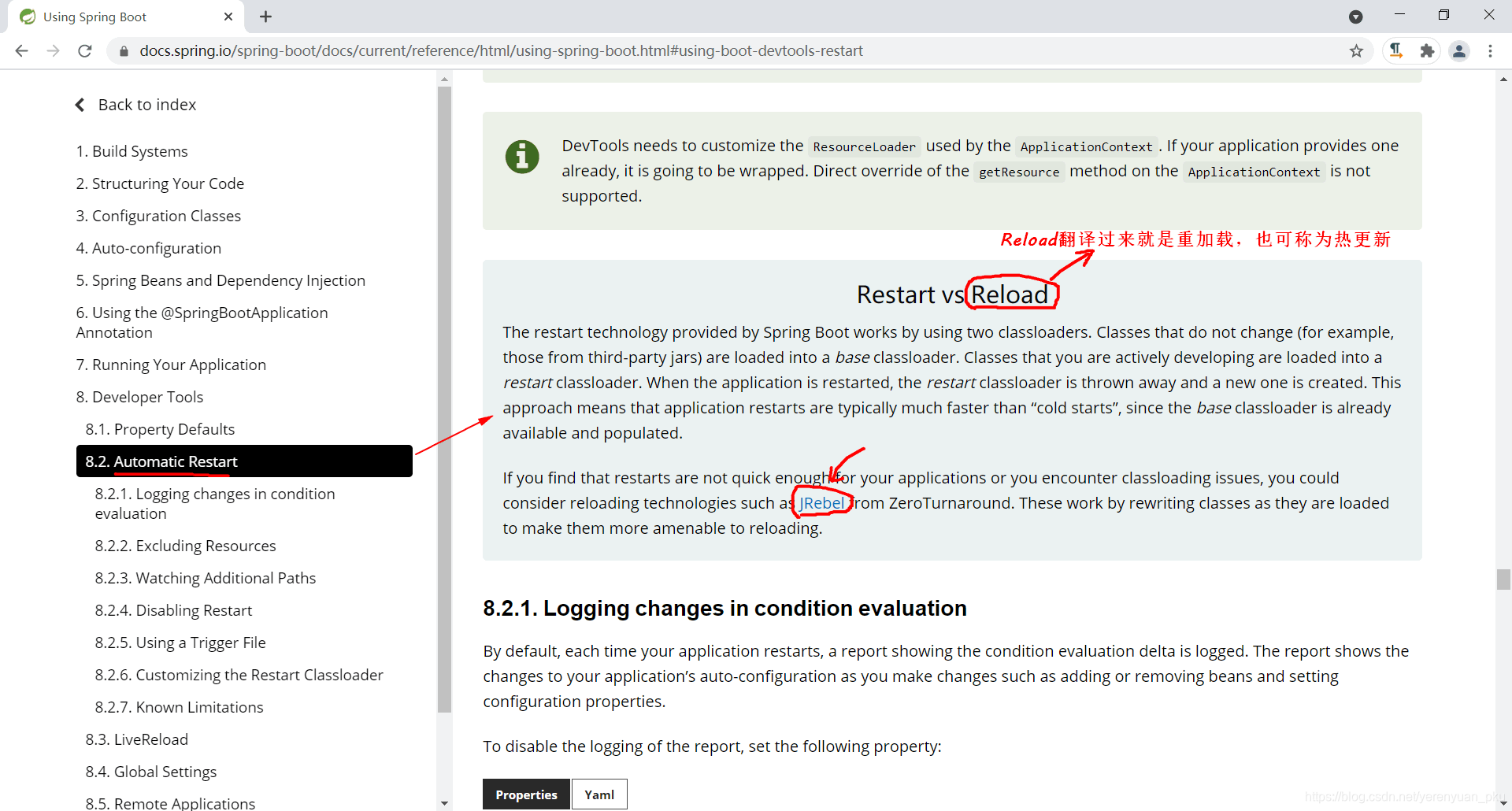Click the sidebar scroll up arrow
The height and width of the screenshot is (811, 1512).
click(x=445, y=80)
